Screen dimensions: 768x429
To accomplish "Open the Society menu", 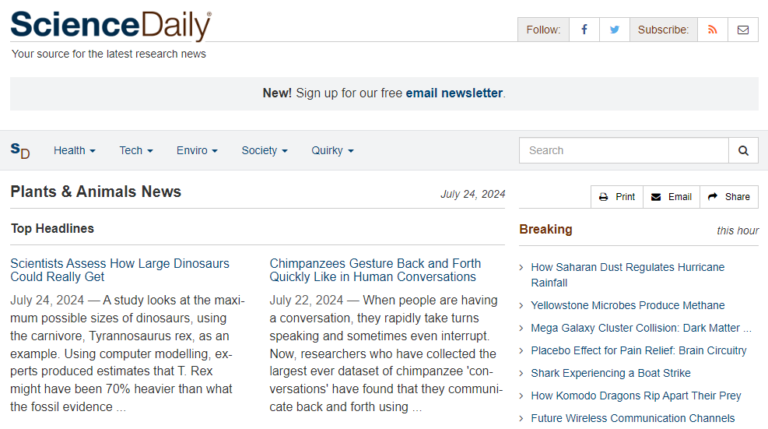I will coord(264,151).
